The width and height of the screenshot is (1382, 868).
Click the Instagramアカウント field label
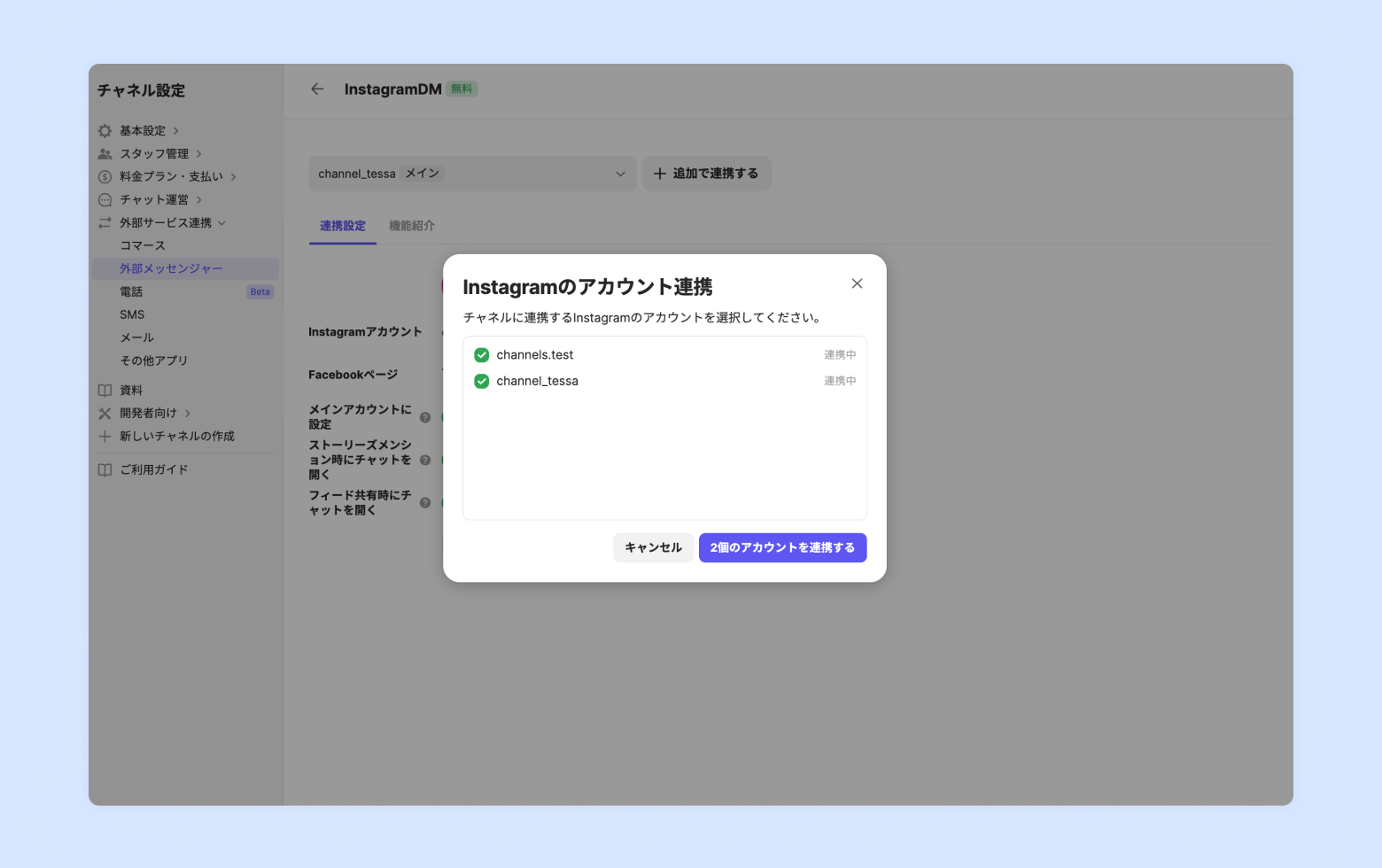click(x=365, y=332)
